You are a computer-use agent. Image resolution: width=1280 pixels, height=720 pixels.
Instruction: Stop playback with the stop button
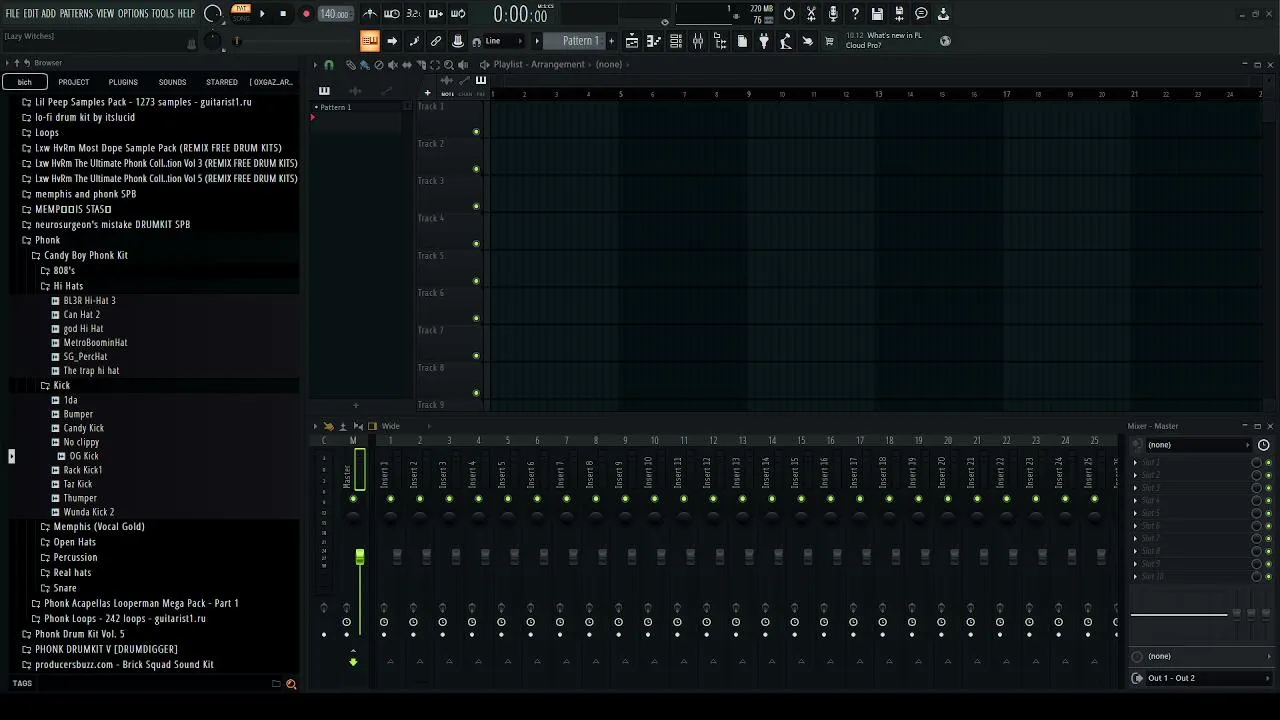tap(283, 14)
